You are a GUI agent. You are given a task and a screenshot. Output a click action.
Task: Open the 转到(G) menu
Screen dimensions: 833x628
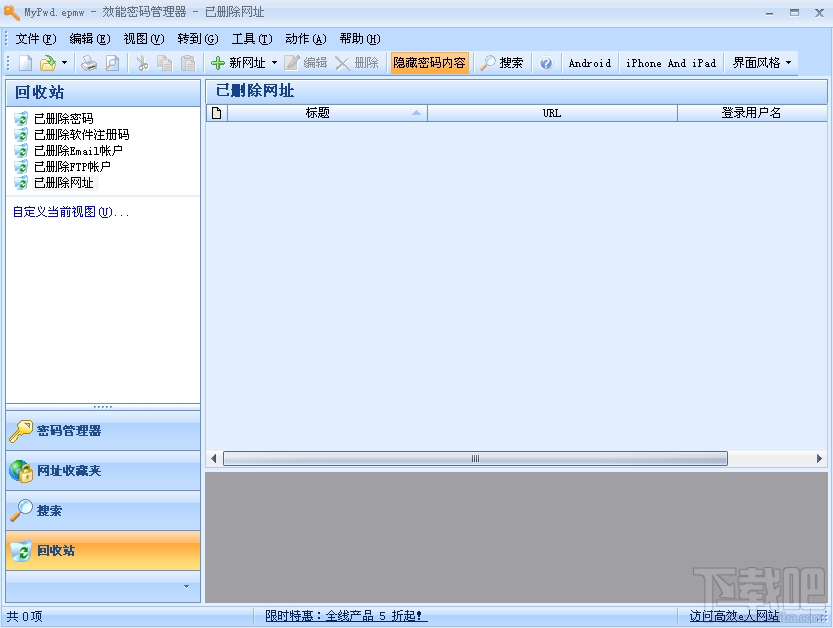pyautogui.click(x=198, y=39)
